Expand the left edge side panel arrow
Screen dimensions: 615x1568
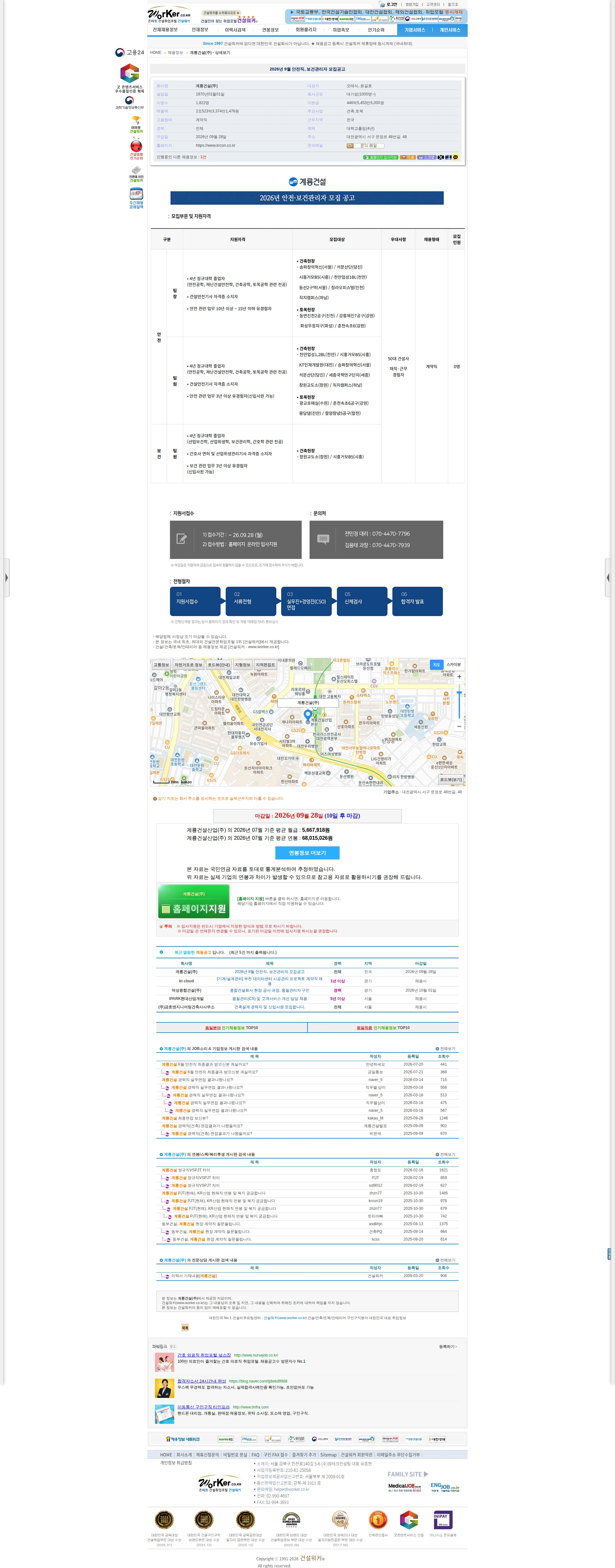coord(6,577)
